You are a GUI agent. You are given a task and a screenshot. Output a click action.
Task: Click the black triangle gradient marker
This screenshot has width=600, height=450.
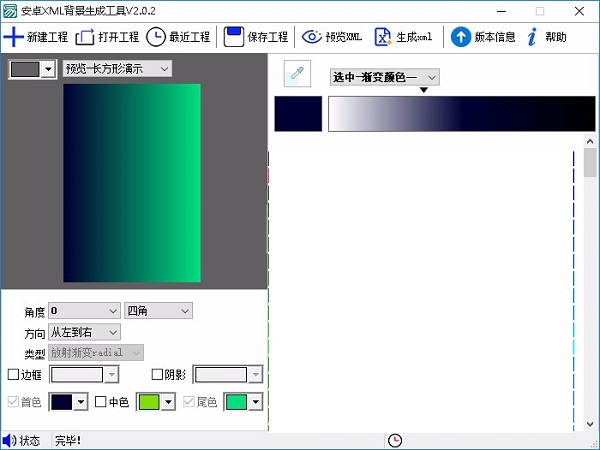(424, 90)
